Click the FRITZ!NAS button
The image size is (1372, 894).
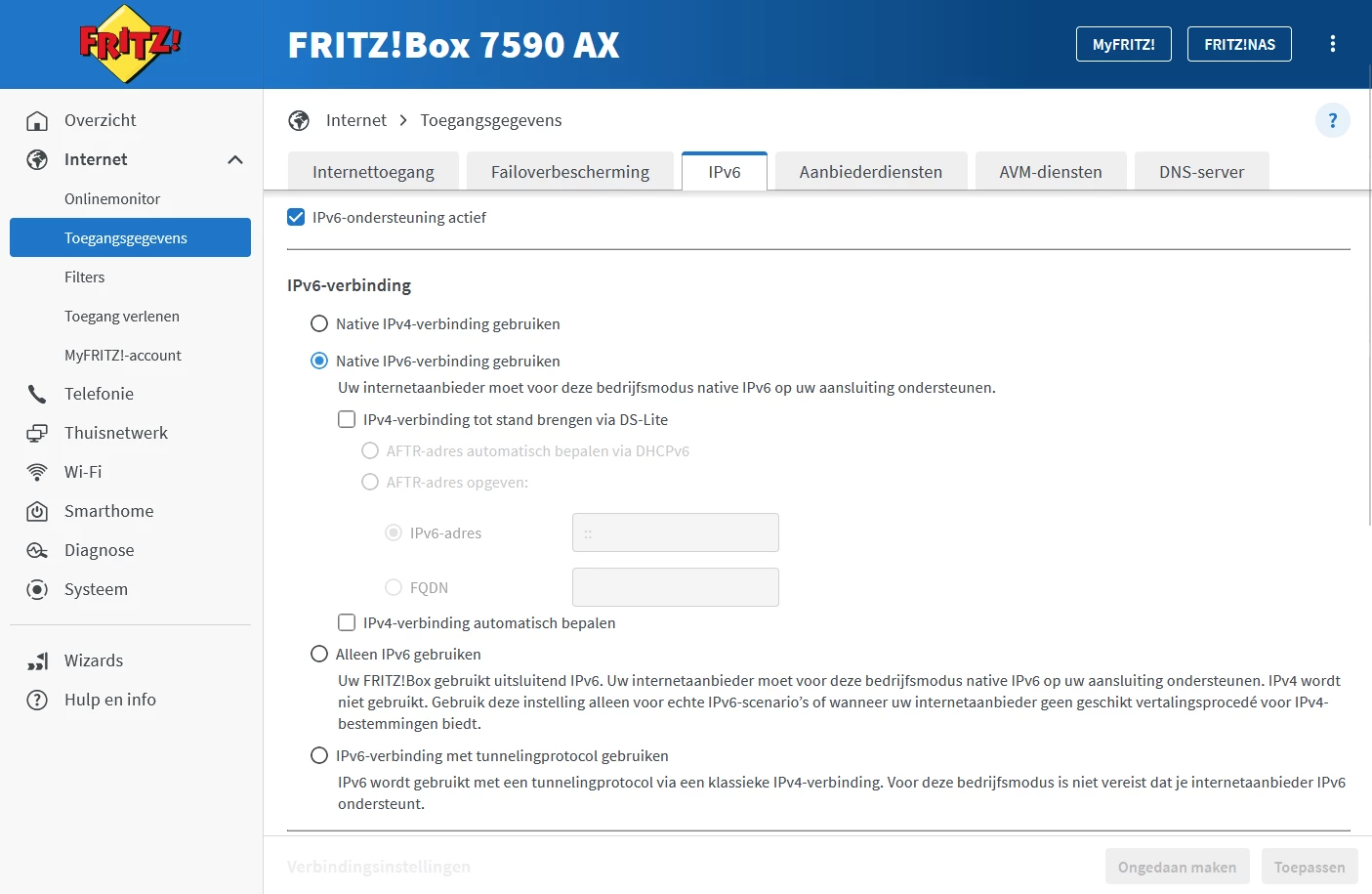1239,44
